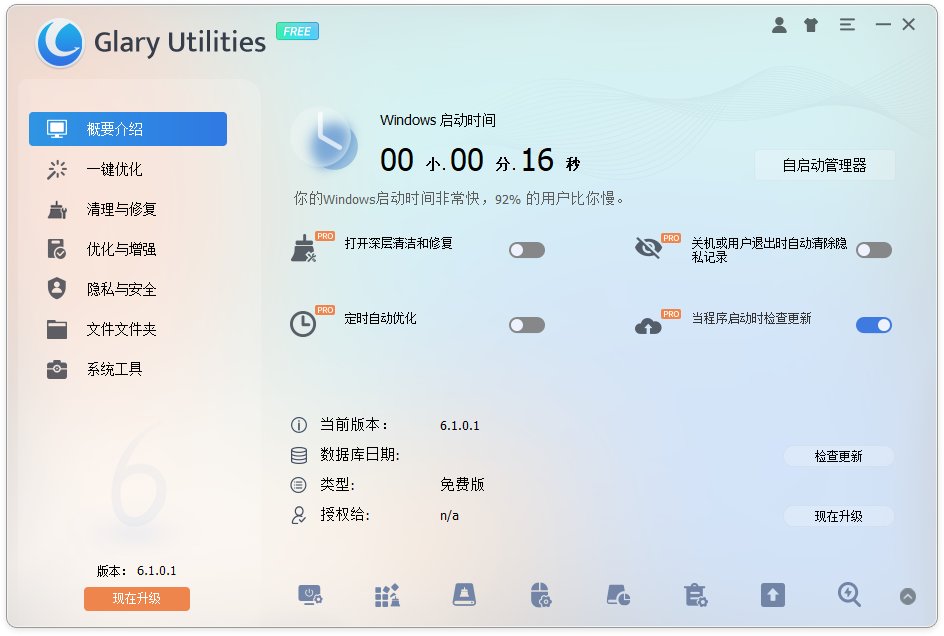This screenshot has height=636, width=944.
Task: Open the up-arrow software update icon
Action: point(772,595)
